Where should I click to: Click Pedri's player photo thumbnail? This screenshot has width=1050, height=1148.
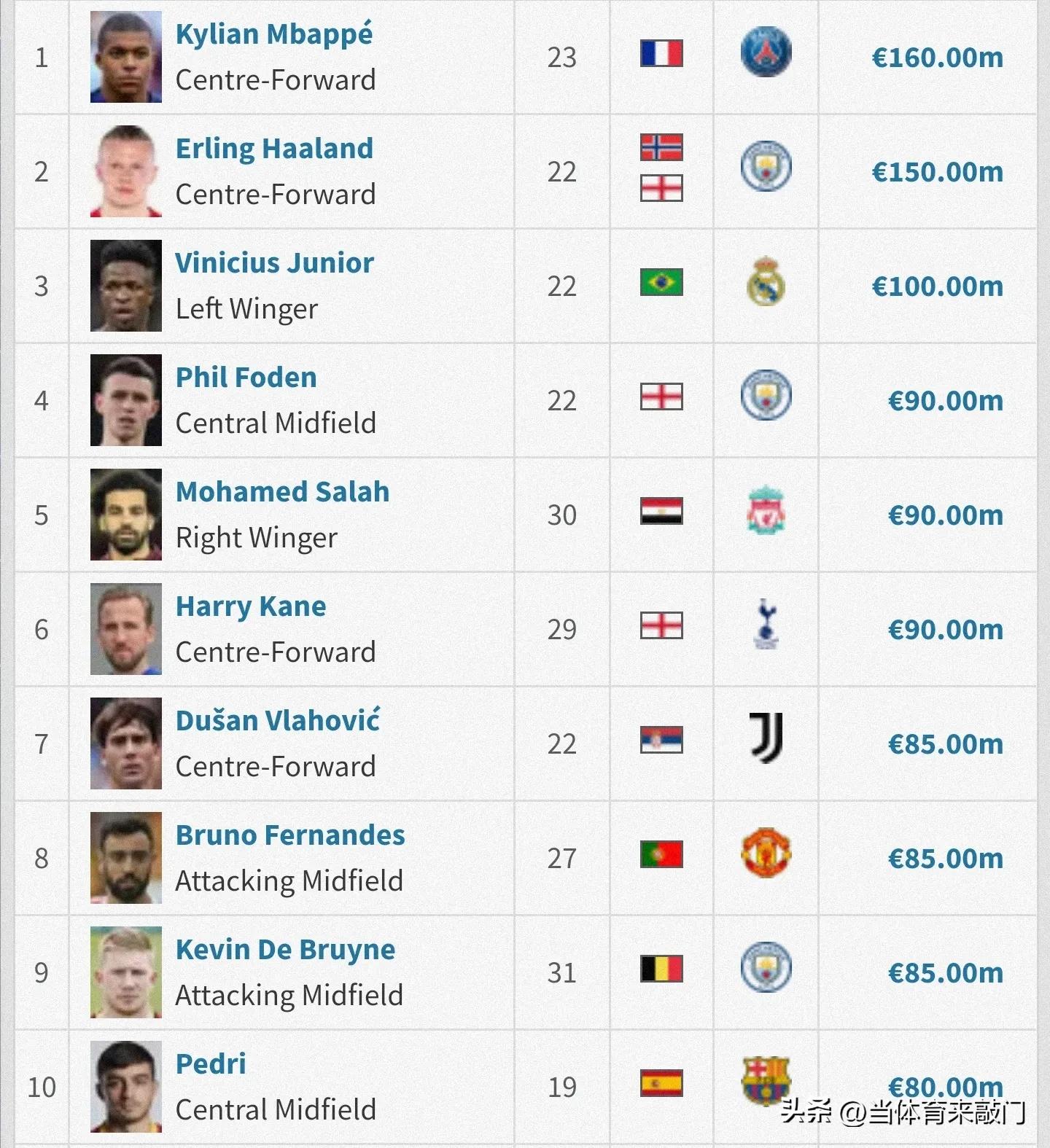[126, 1087]
